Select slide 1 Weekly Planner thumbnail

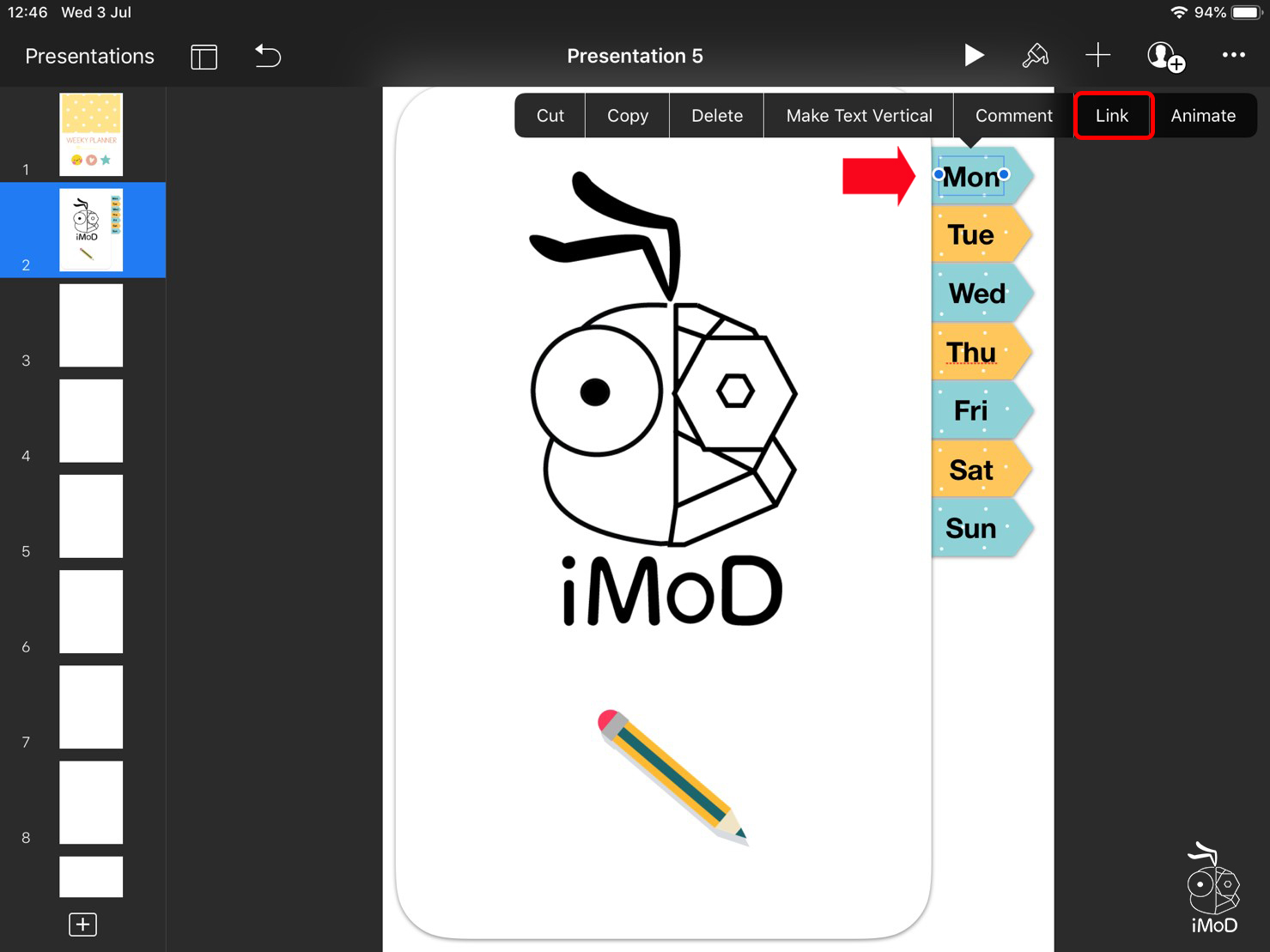pos(91,135)
